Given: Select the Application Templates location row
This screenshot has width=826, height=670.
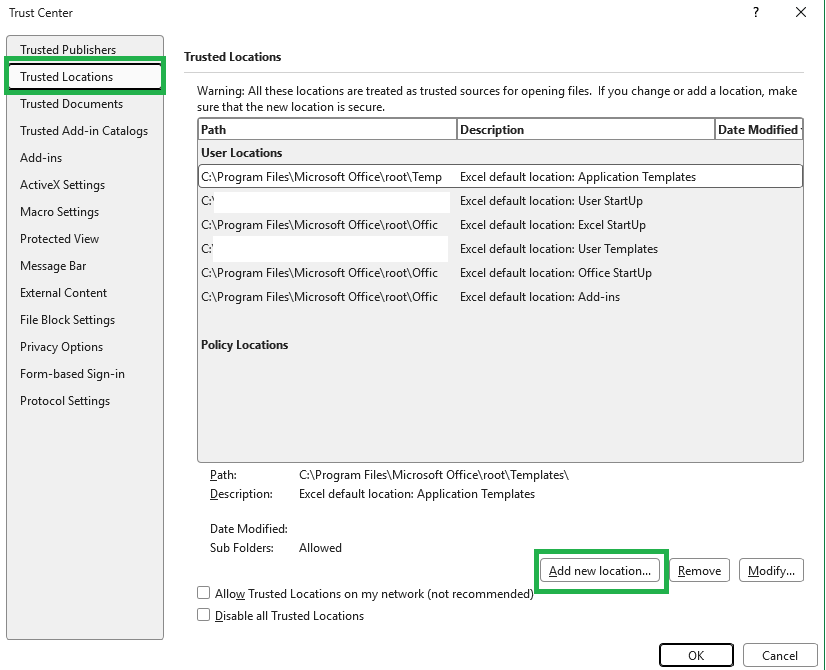Looking at the screenshot, I should pos(500,176).
